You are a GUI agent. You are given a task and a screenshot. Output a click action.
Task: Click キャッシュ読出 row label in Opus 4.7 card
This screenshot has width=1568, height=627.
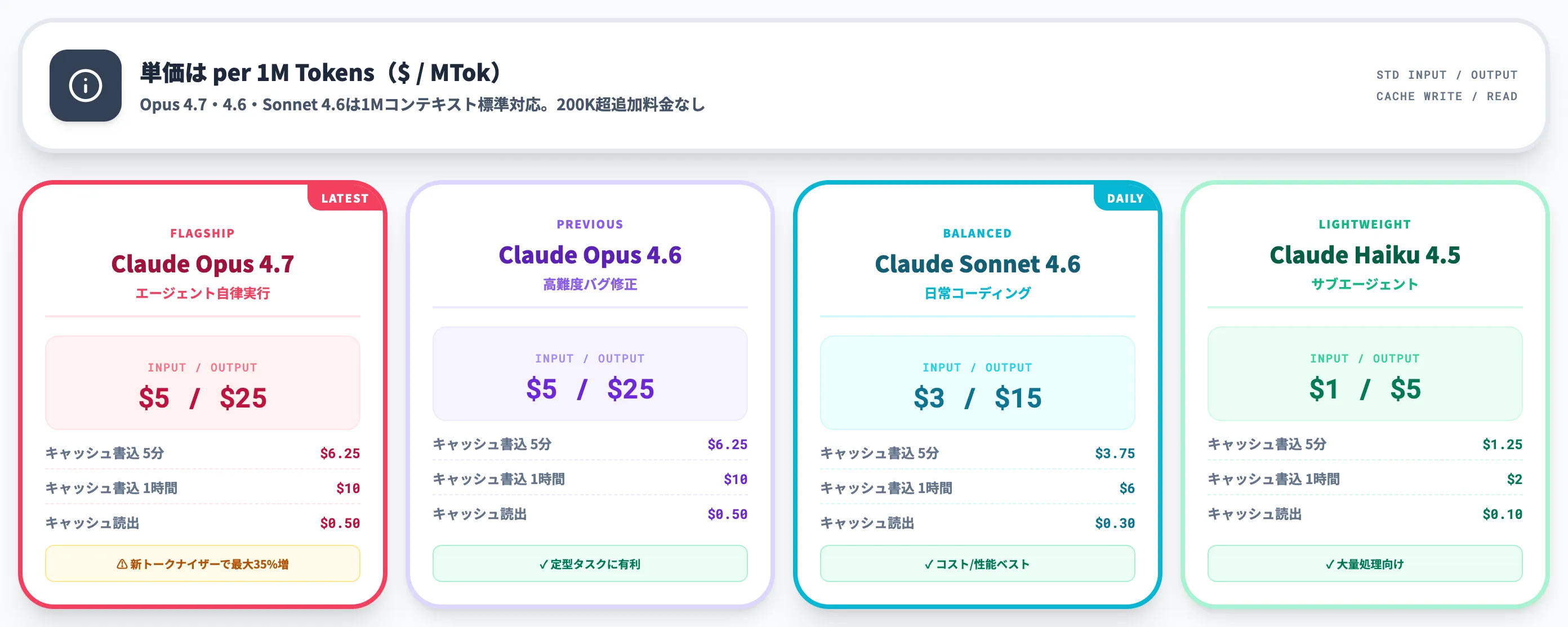(92, 523)
